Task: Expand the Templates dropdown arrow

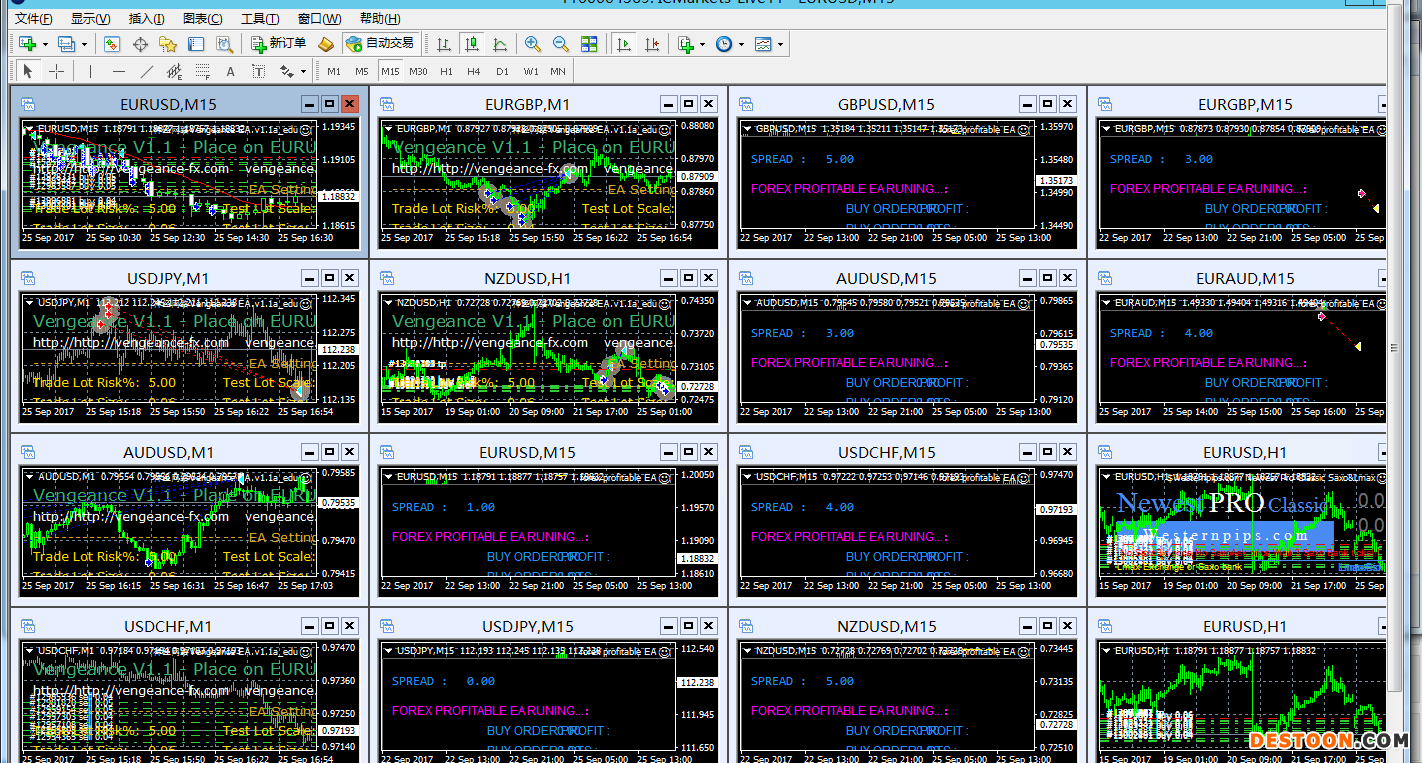Action: tap(780, 44)
